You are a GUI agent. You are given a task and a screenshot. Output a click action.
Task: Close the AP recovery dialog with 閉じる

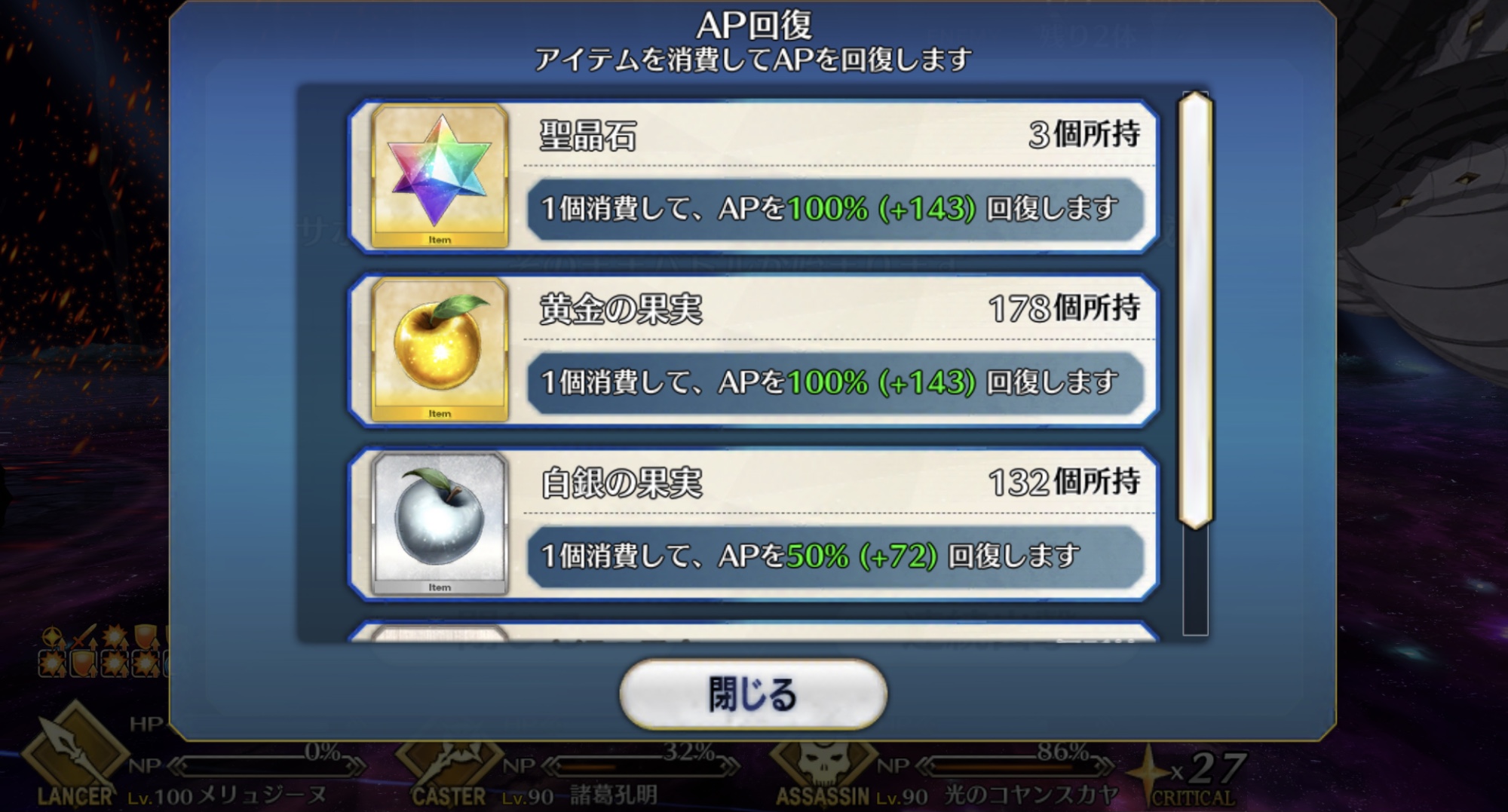(x=752, y=694)
